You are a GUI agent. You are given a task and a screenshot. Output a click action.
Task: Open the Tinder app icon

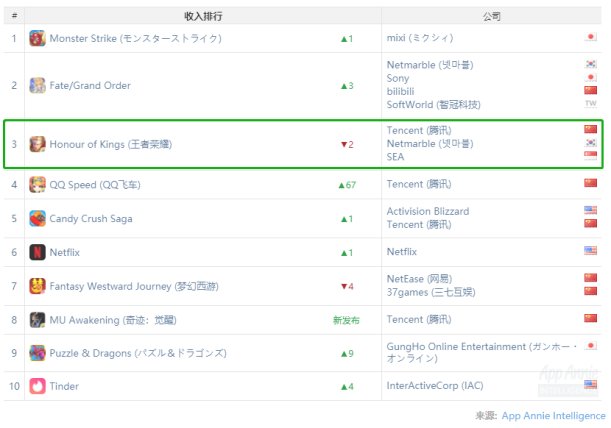point(37,386)
